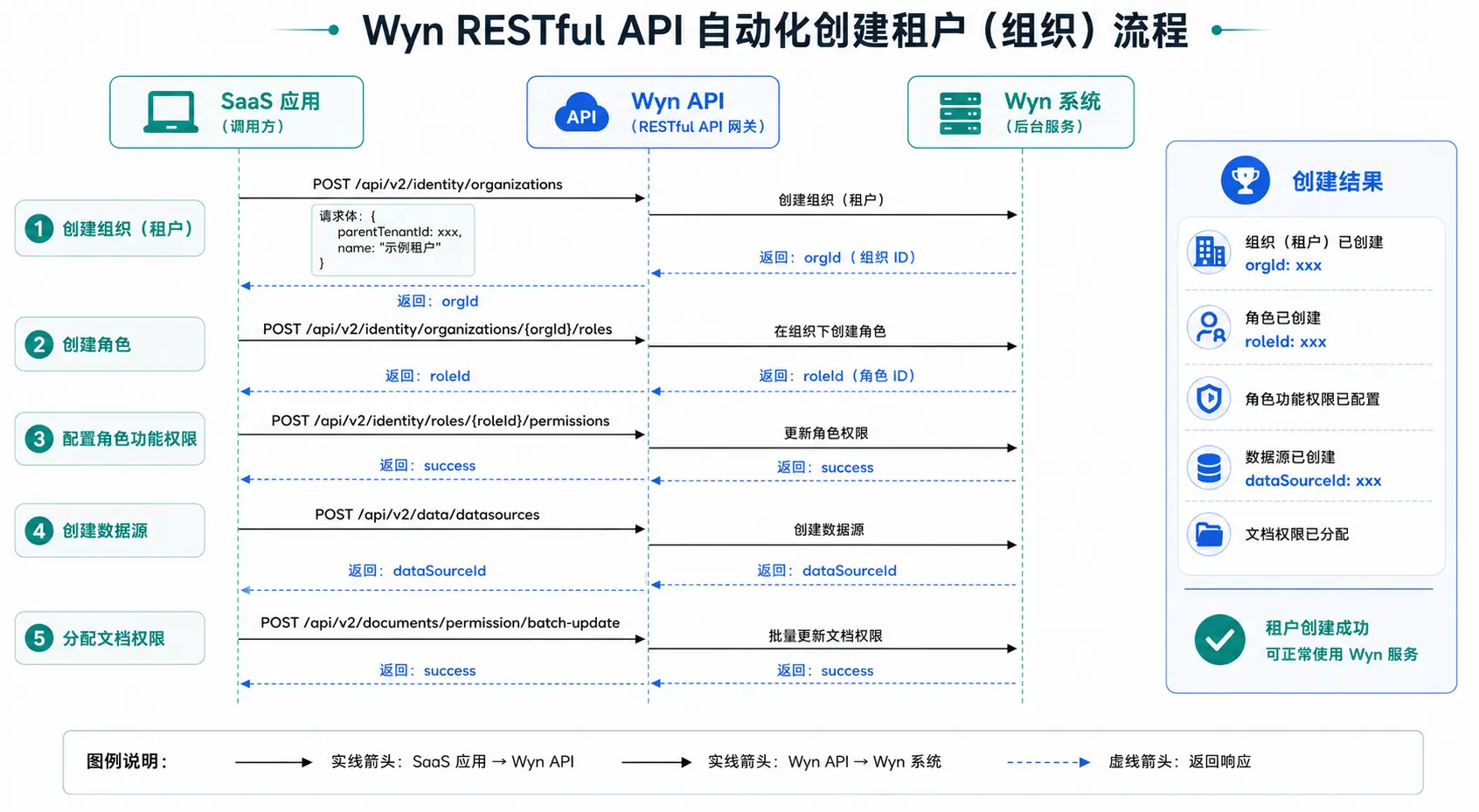The image size is (1479, 812).
Task: Click 可正常使用 Wyn 服务 text
Action: 1342,655
